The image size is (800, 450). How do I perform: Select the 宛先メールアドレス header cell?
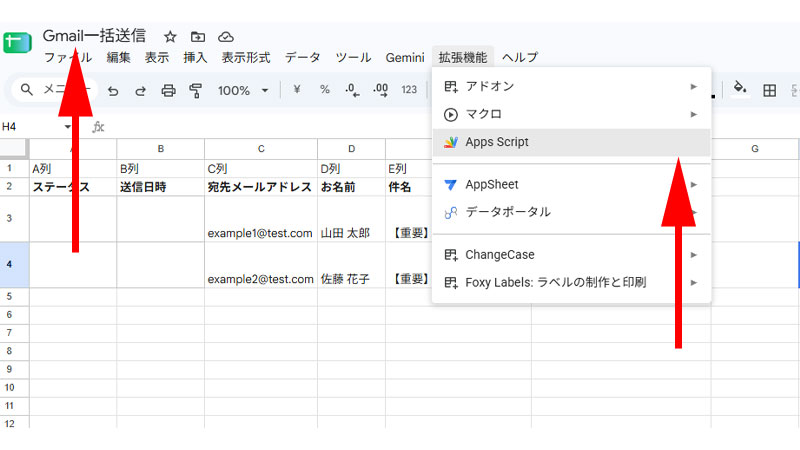tap(261, 187)
